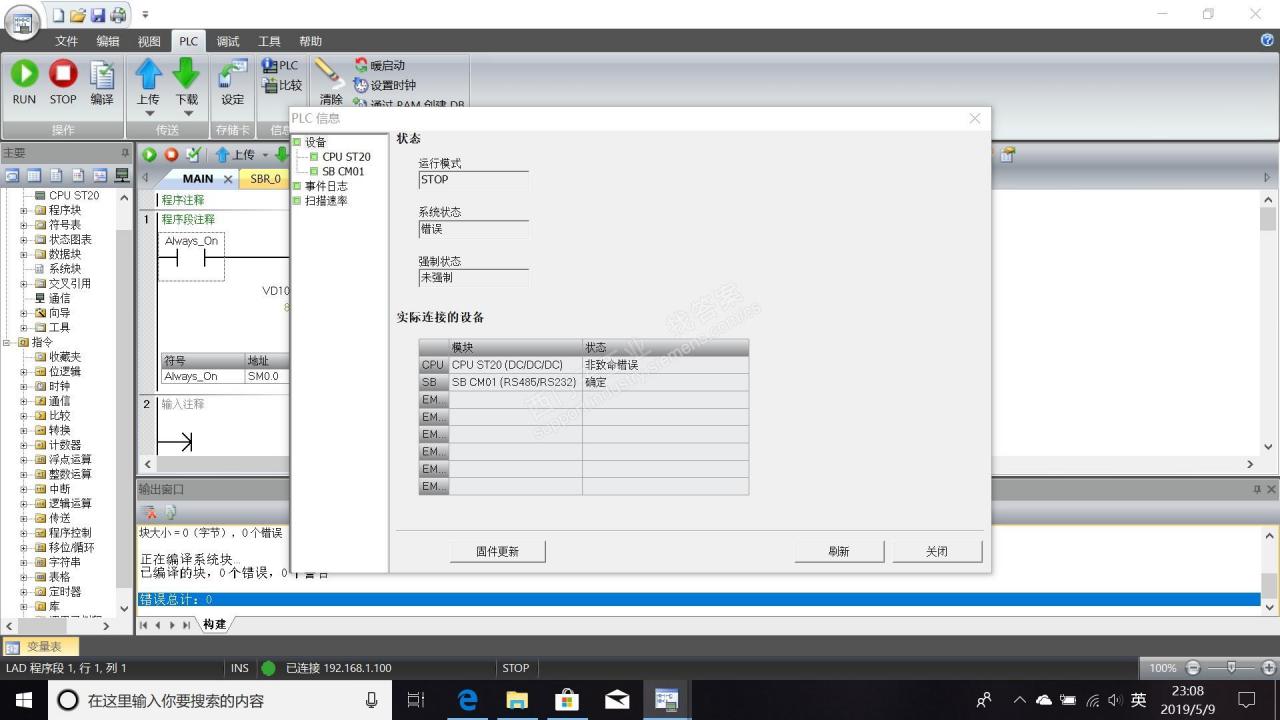
Task: Close the MAIN editor tab
Action: pyautogui.click(x=228, y=179)
